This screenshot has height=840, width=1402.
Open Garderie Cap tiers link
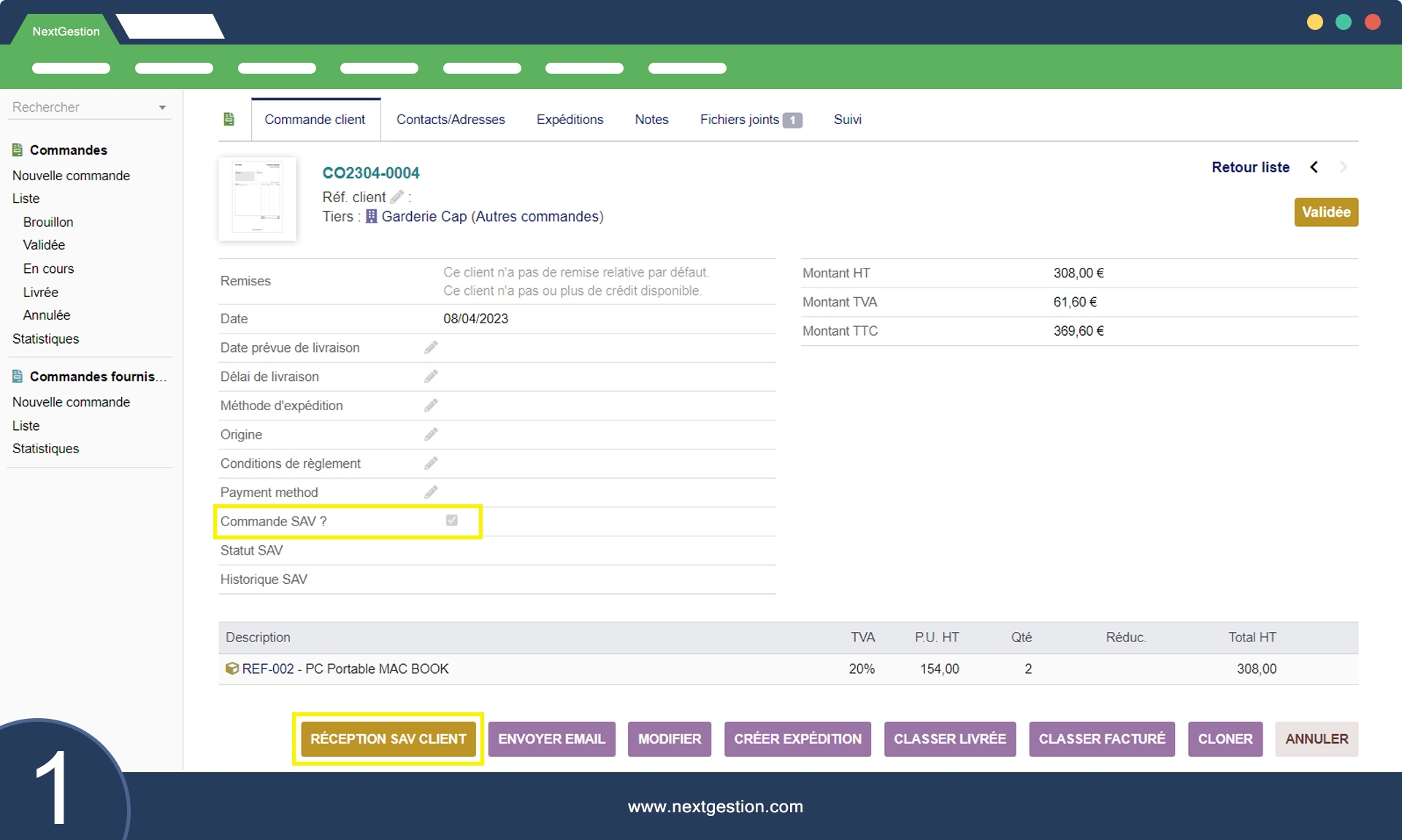(424, 216)
